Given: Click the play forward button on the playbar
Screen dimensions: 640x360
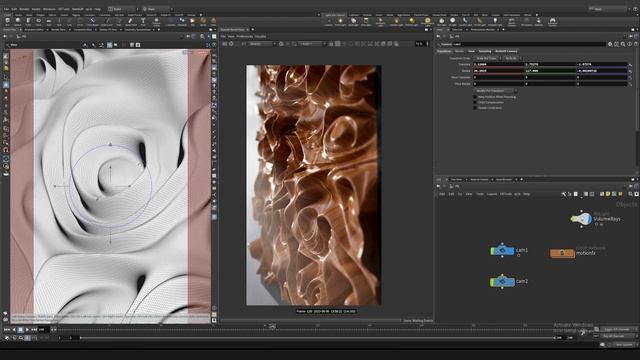Looking at the screenshot, I should coord(27,329).
